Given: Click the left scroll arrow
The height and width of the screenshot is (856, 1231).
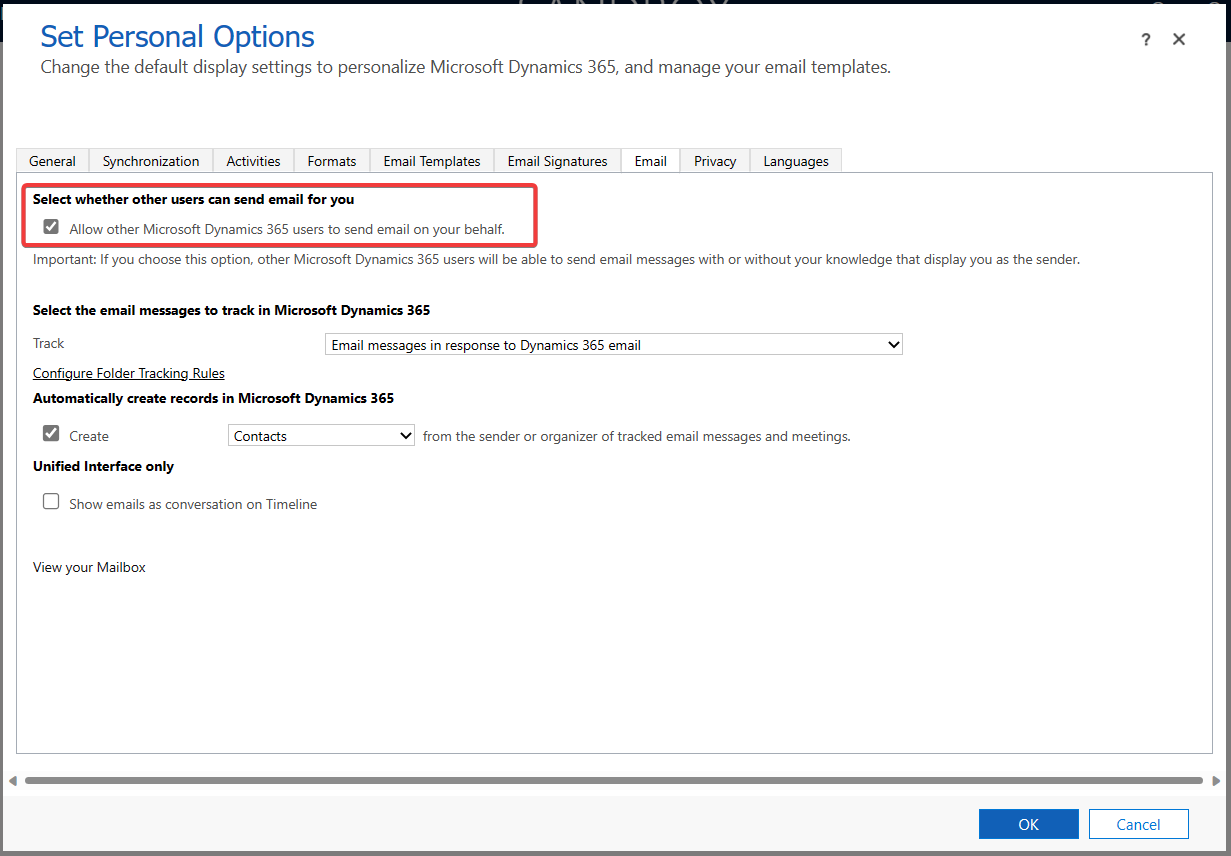Looking at the screenshot, I should (x=13, y=781).
